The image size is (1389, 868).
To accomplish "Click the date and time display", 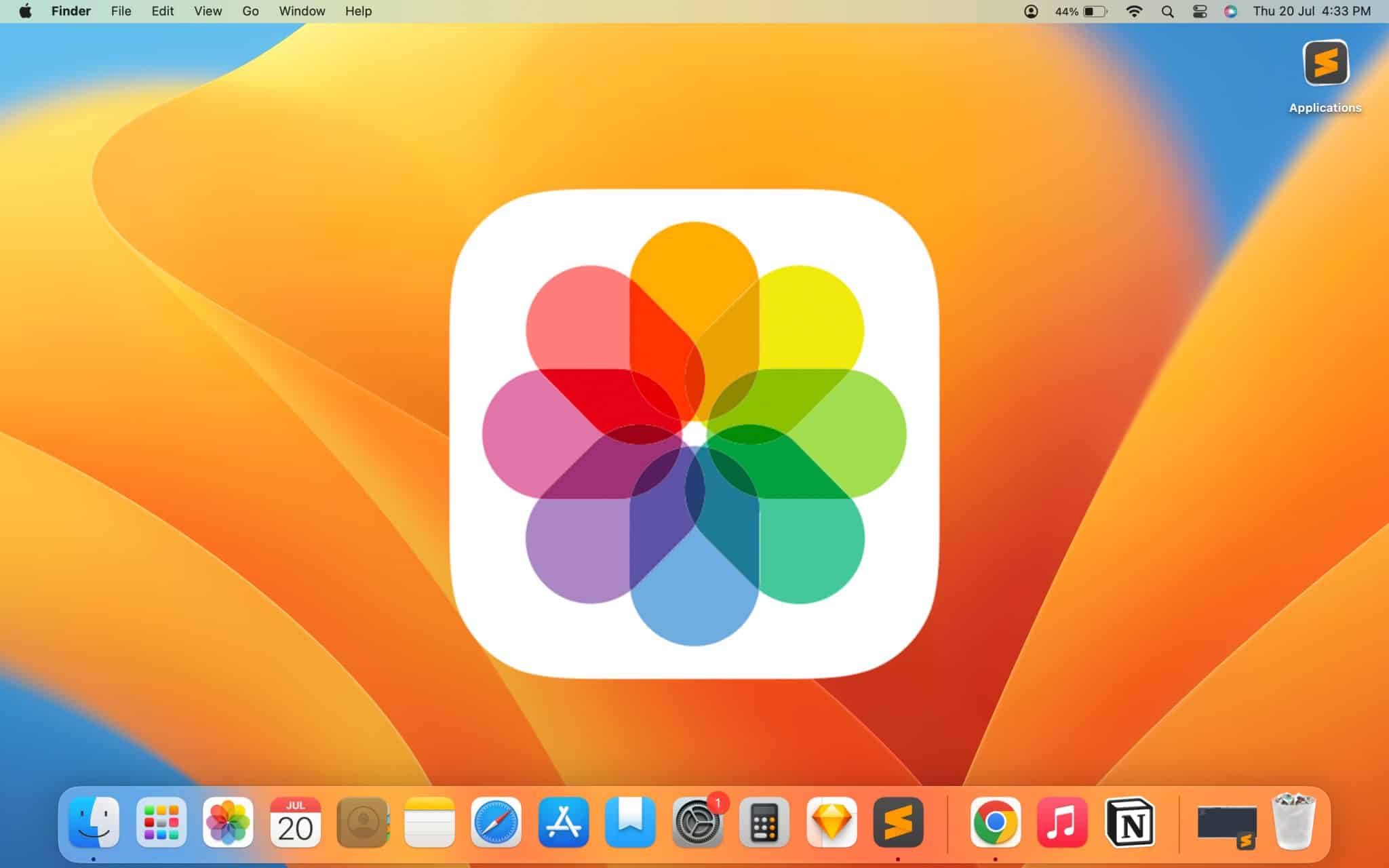I will (1311, 12).
